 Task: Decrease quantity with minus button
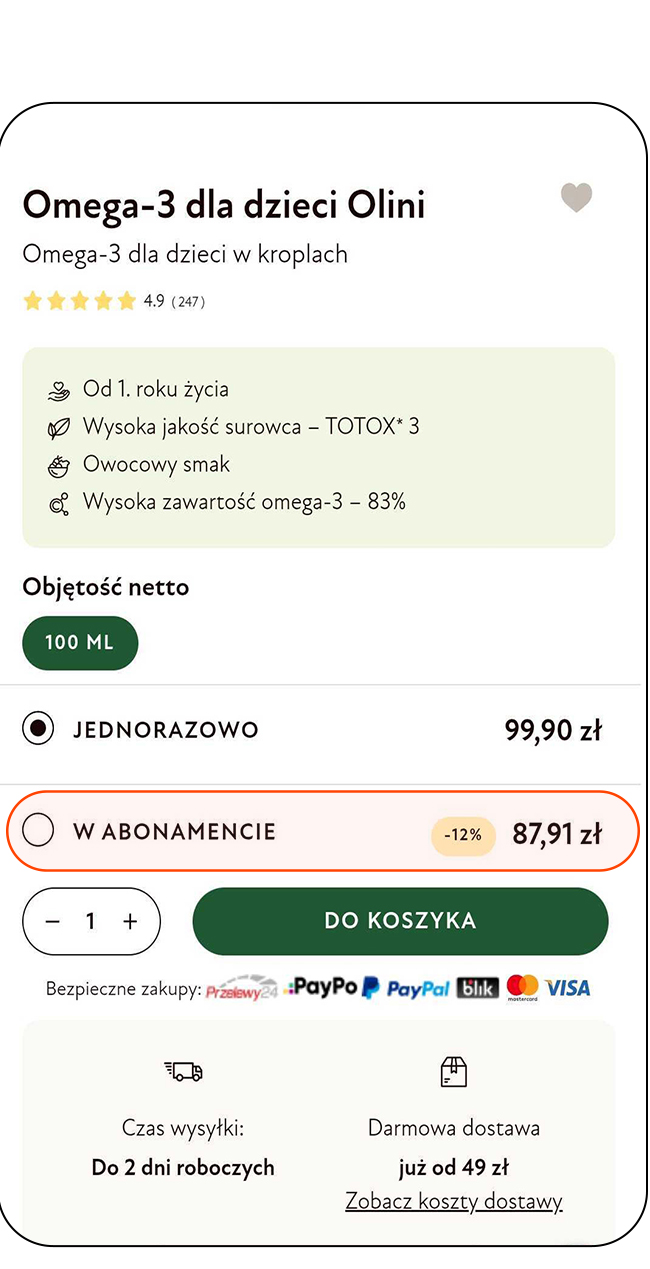(x=53, y=921)
